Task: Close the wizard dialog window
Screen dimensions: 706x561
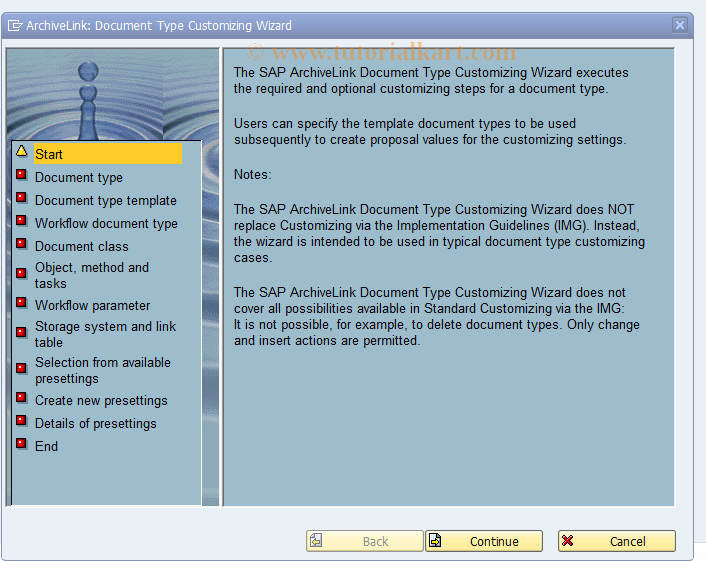Action: [680, 25]
